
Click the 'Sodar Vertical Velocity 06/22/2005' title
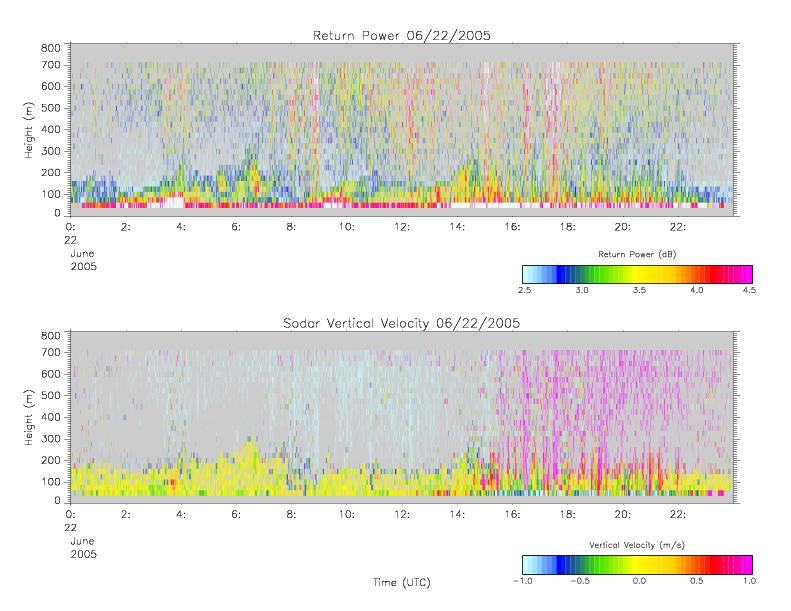402,323
